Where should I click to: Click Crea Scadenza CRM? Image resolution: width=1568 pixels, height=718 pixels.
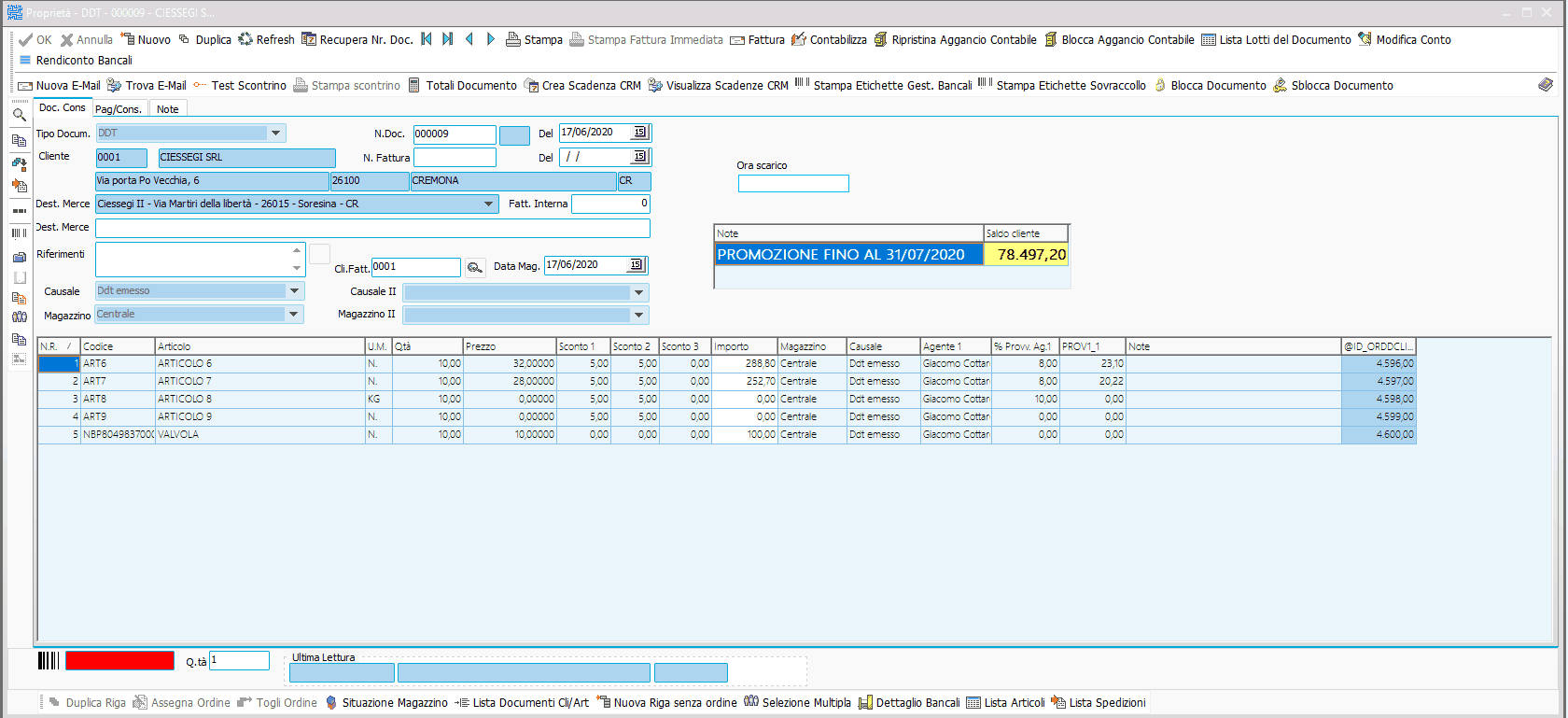pyautogui.click(x=582, y=86)
